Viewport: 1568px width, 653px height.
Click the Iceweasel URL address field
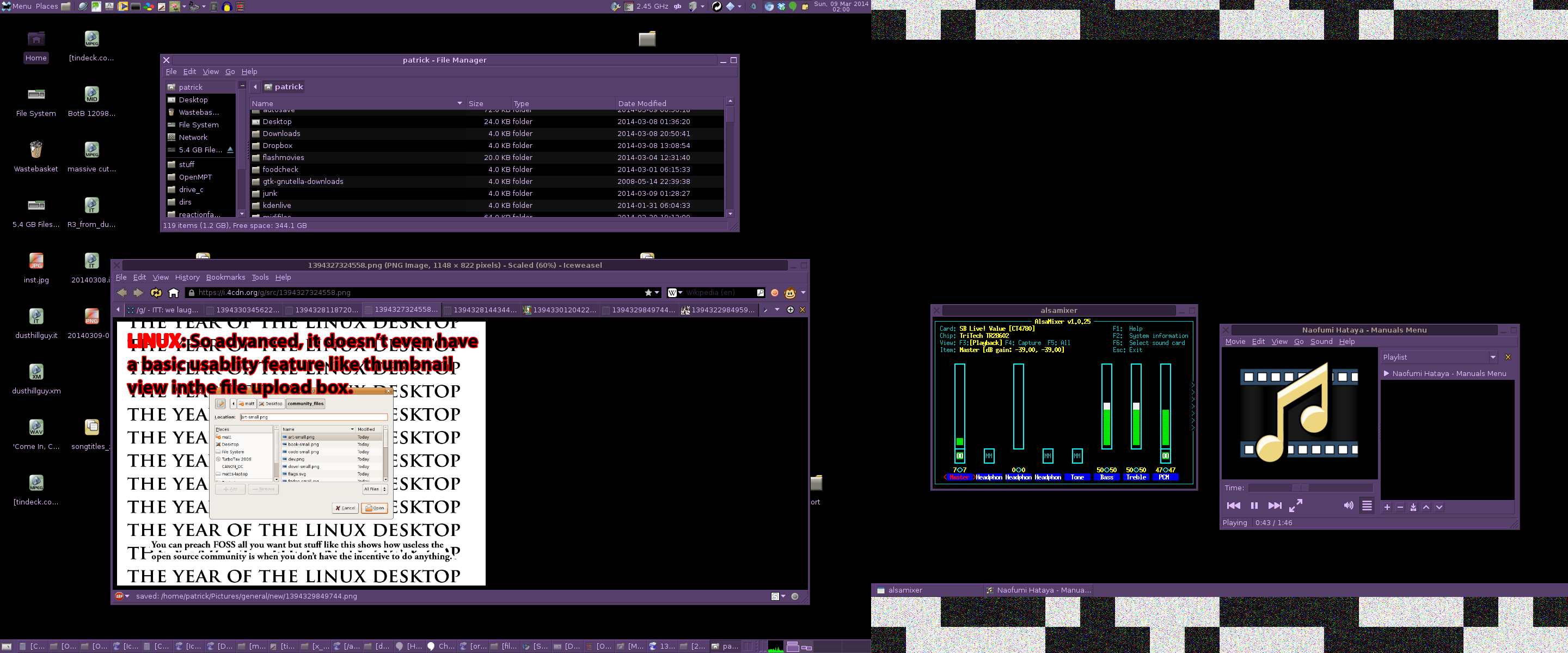pos(420,293)
